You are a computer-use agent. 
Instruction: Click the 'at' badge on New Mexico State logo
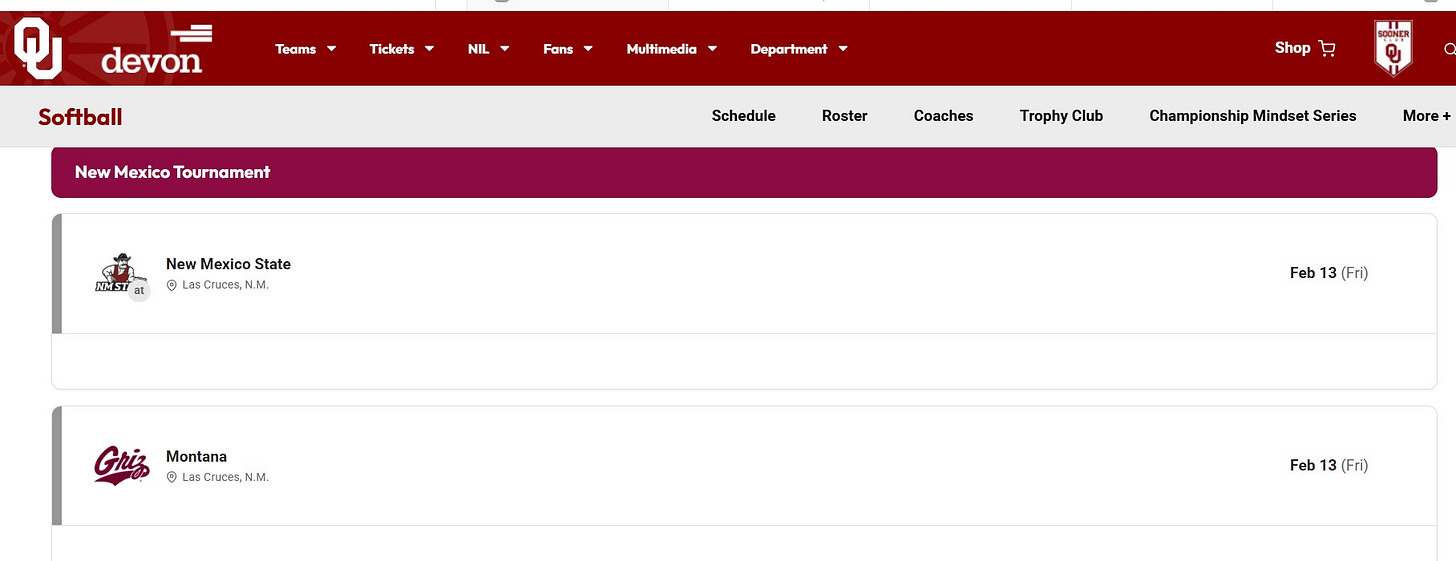click(139, 290)
